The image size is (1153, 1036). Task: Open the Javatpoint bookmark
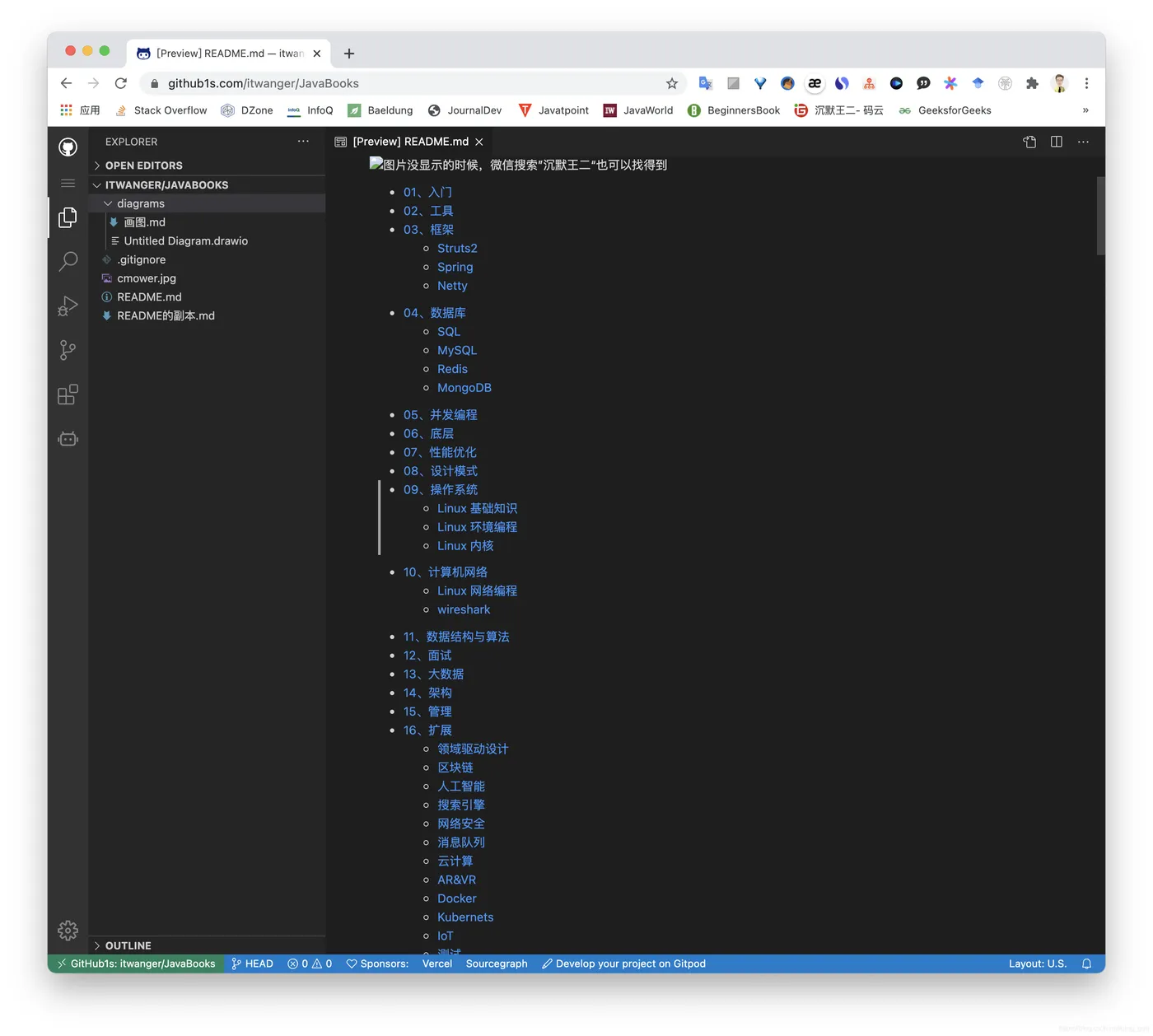tap(554, 110)
